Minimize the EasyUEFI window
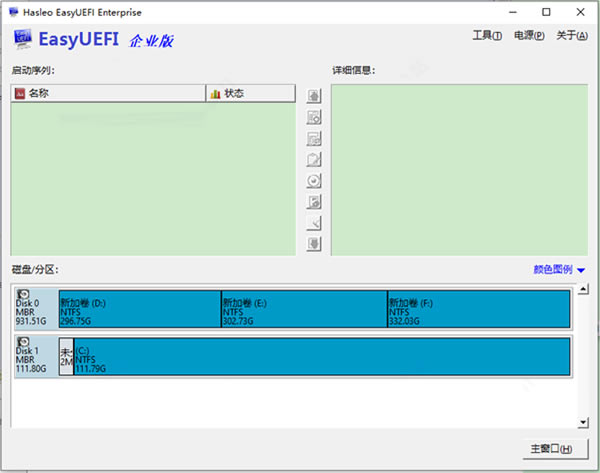The height and width of the screenshot is (473, 600). pyautogui.click(x=513, y=12)
